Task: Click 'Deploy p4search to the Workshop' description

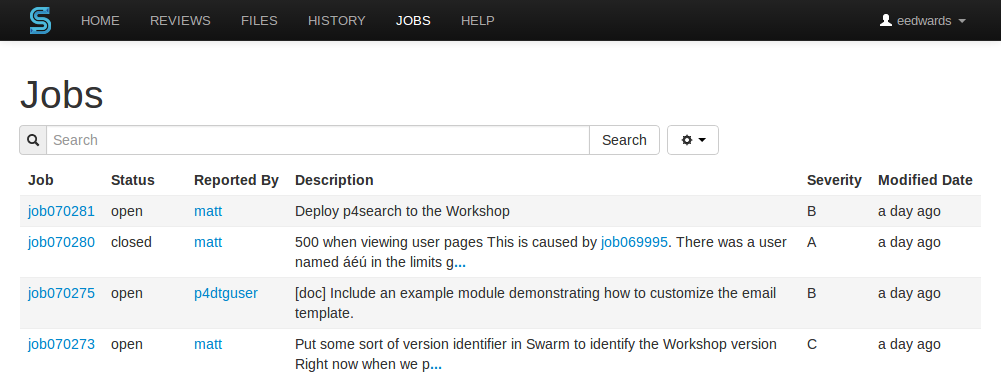Action: (x=402, y=211)
